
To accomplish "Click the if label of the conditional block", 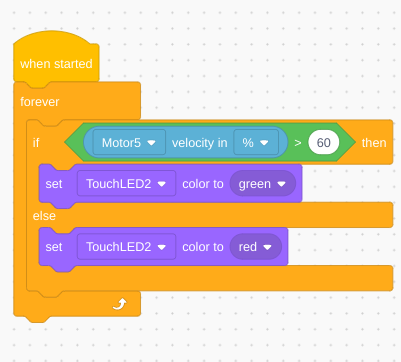I will [x=36, y=143].
